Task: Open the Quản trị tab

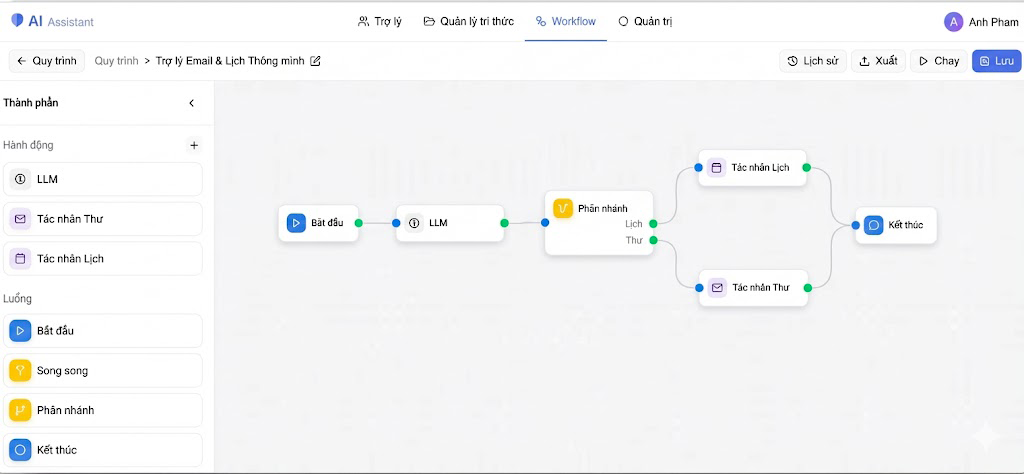Action: (x=645, y=21)
